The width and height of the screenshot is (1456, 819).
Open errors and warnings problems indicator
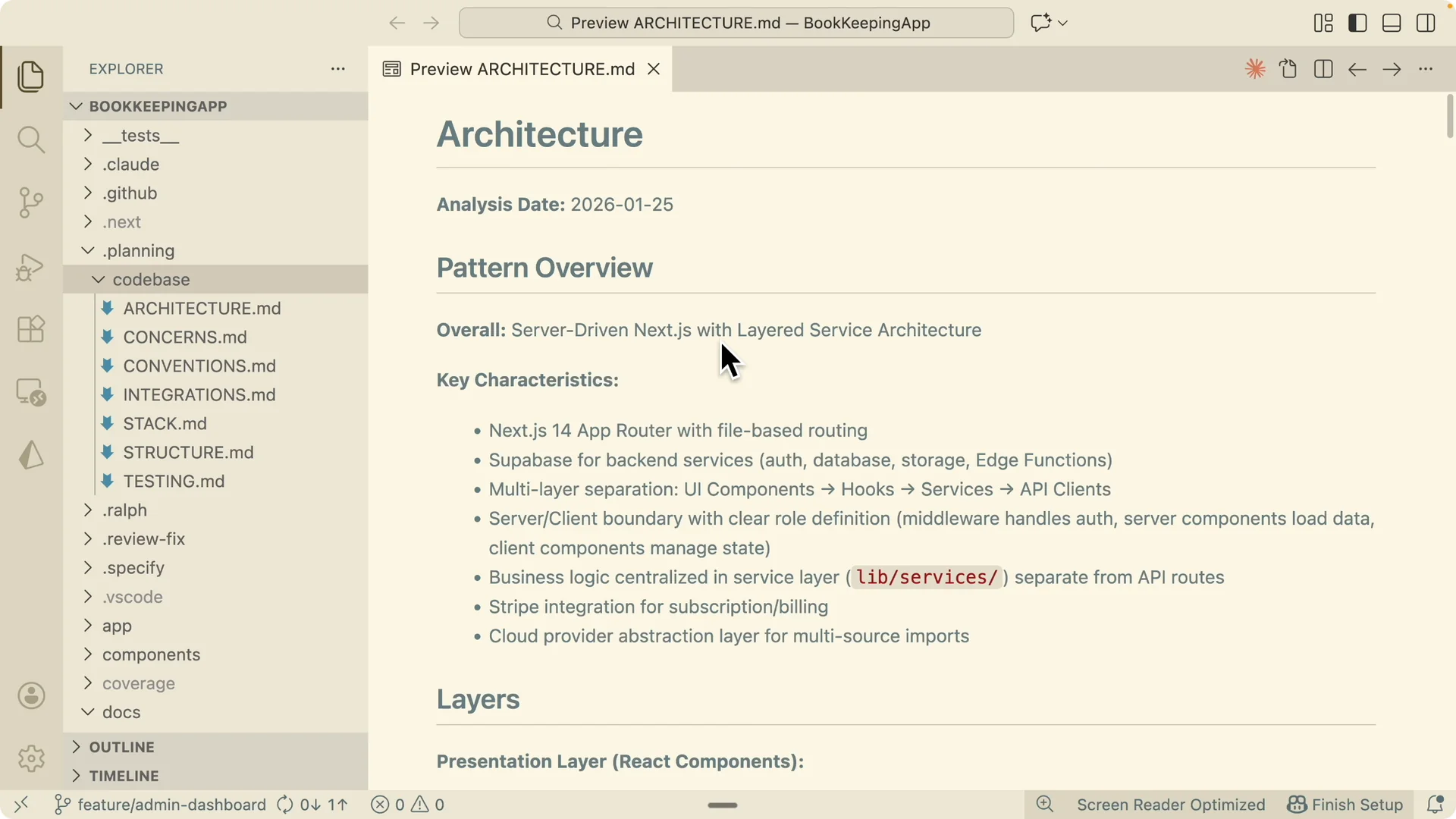click(408, 805)
